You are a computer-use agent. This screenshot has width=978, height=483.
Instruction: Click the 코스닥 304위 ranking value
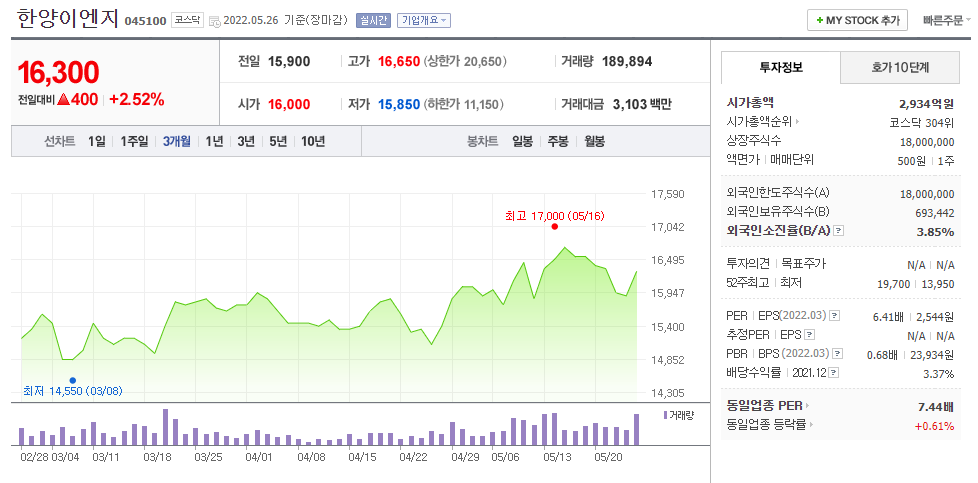pyautogui.click(x=922, y=122)
